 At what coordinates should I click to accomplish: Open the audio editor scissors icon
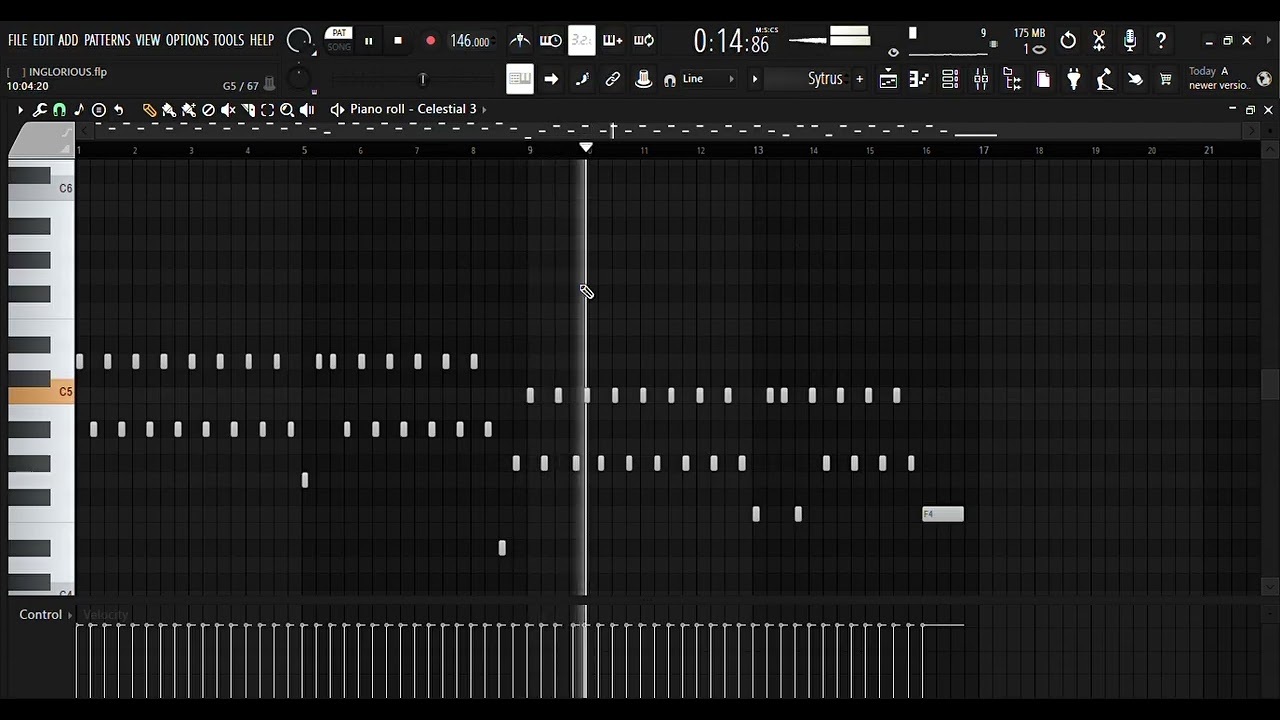(1099, 41)
